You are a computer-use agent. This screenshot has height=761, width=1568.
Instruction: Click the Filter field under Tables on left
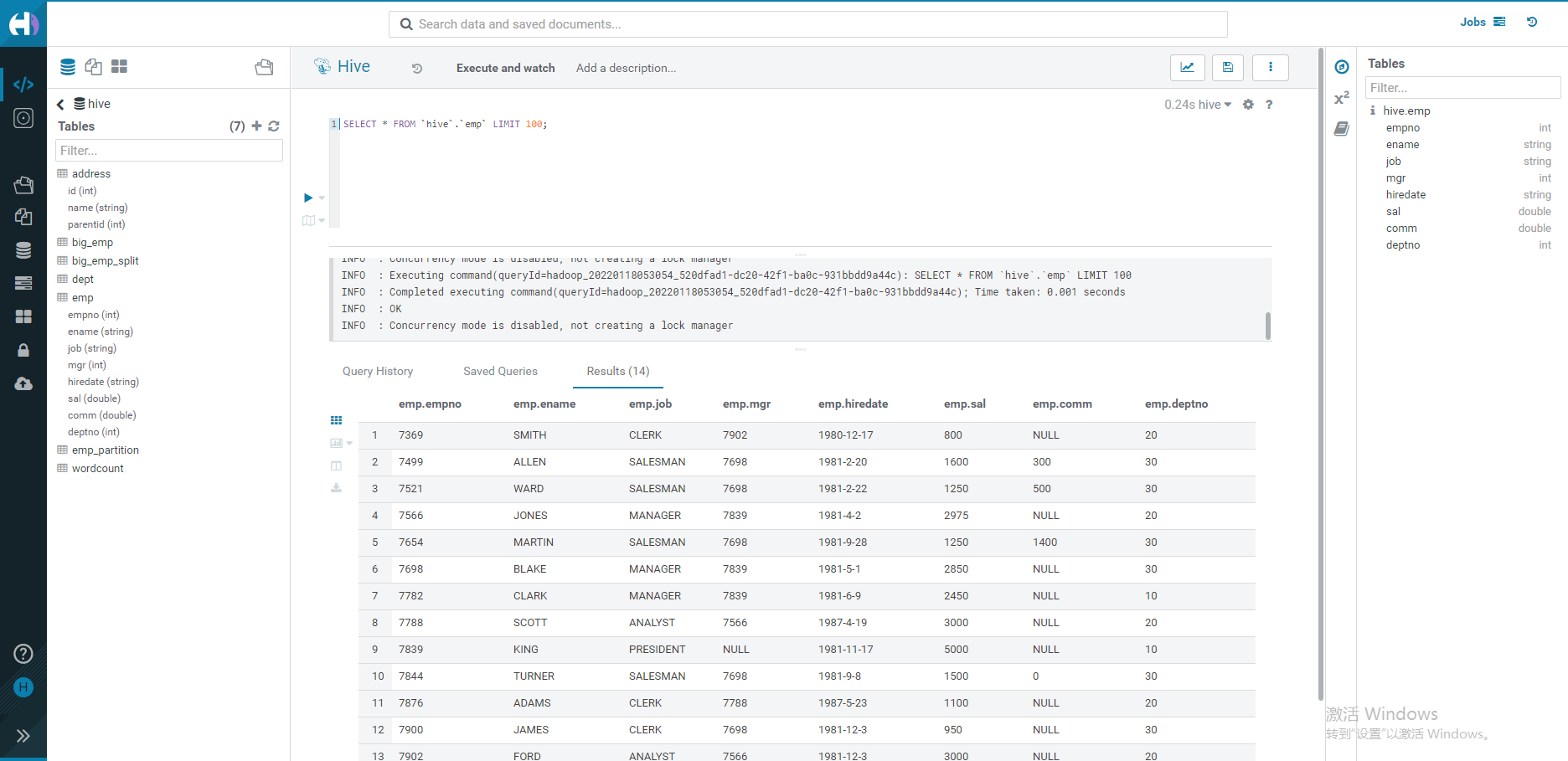tap(169, 151)
